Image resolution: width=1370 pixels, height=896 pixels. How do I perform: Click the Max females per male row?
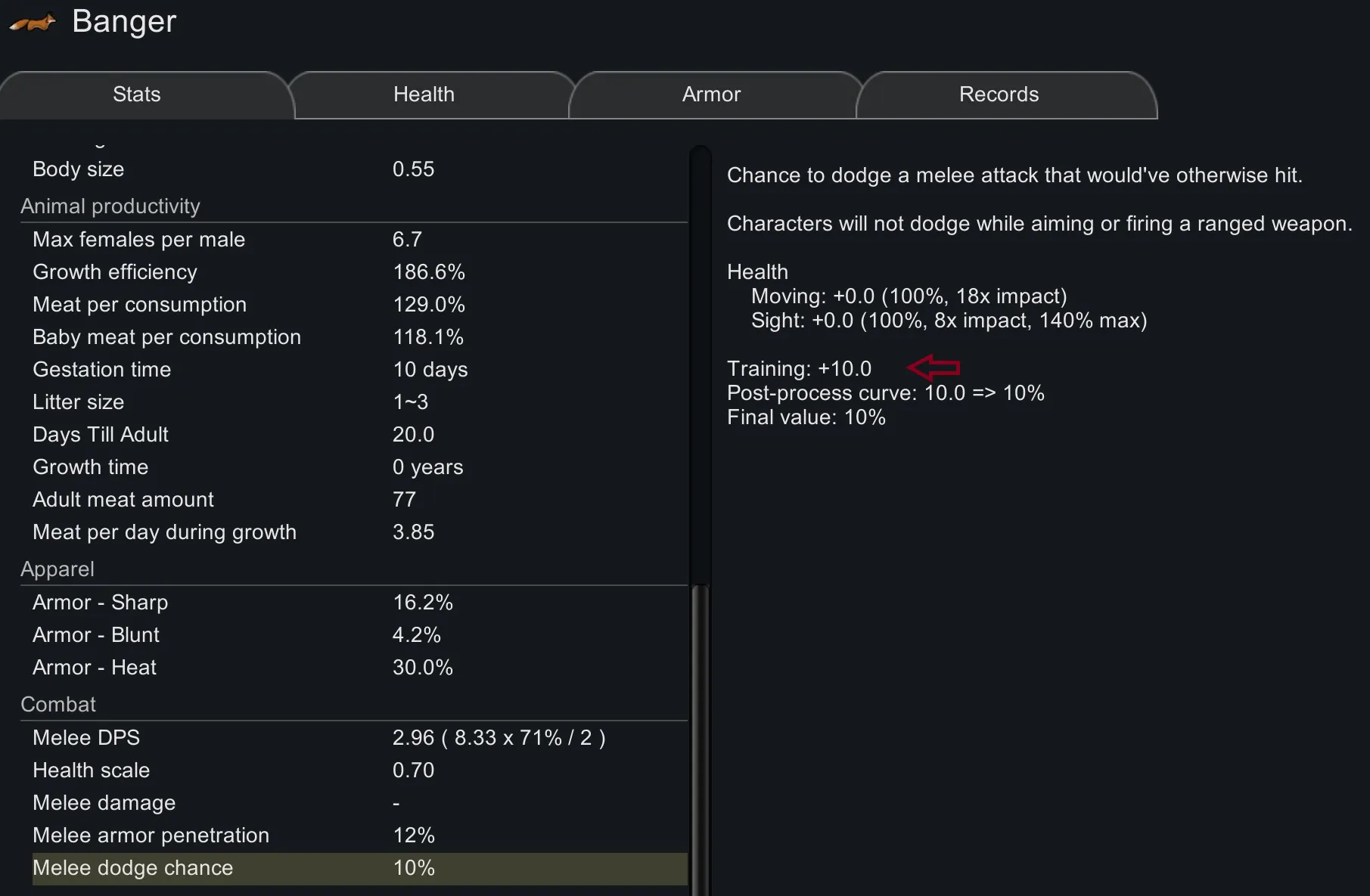(x=359, y=240)
